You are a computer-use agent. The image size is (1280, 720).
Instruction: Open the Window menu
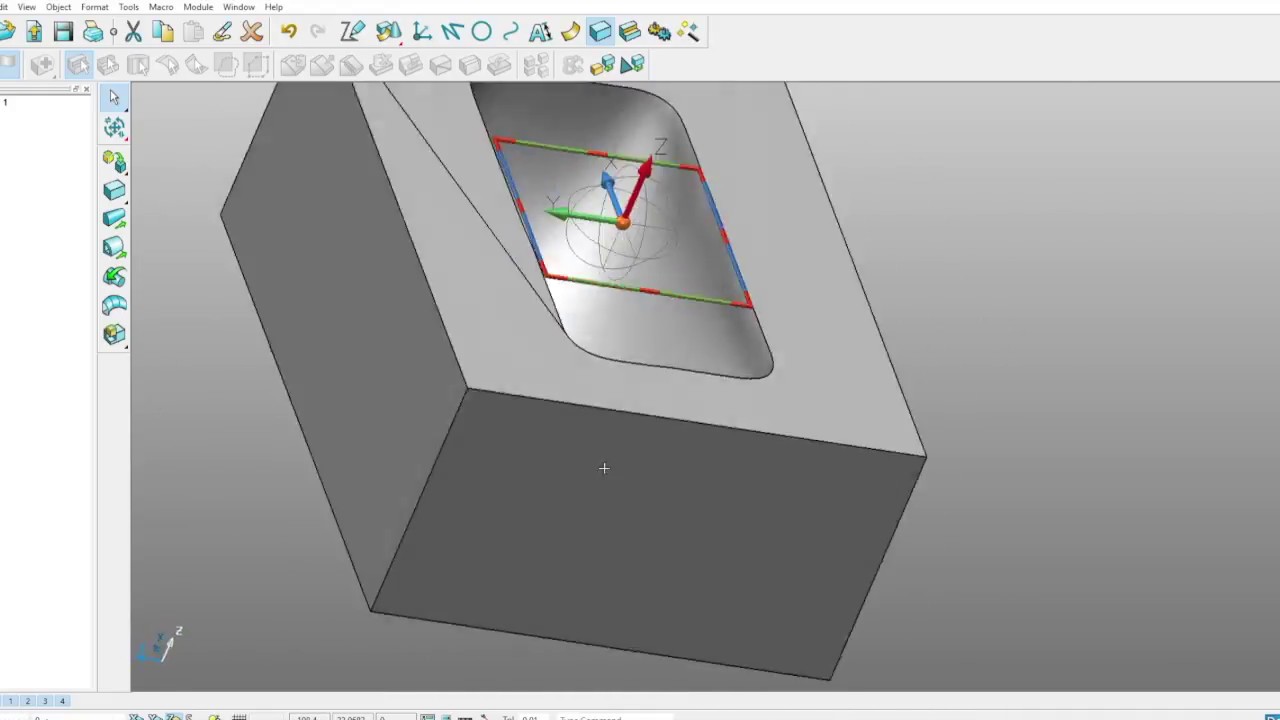[239, 7]
